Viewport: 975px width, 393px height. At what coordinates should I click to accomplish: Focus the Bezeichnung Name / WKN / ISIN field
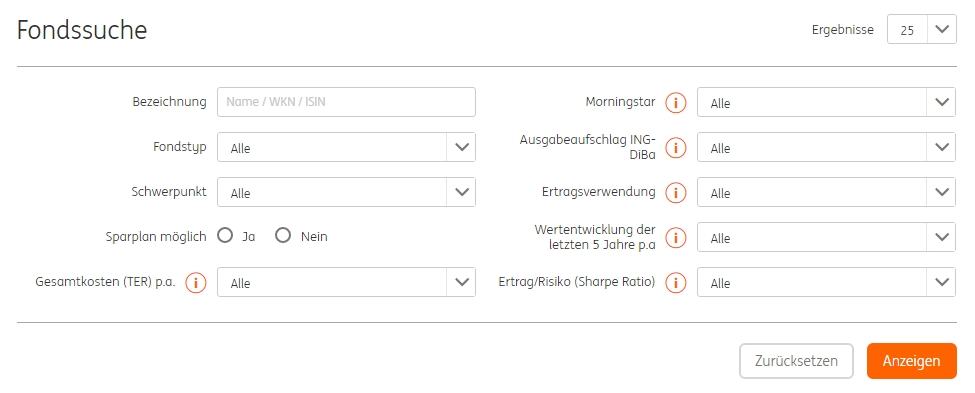(x=346, y=102)
